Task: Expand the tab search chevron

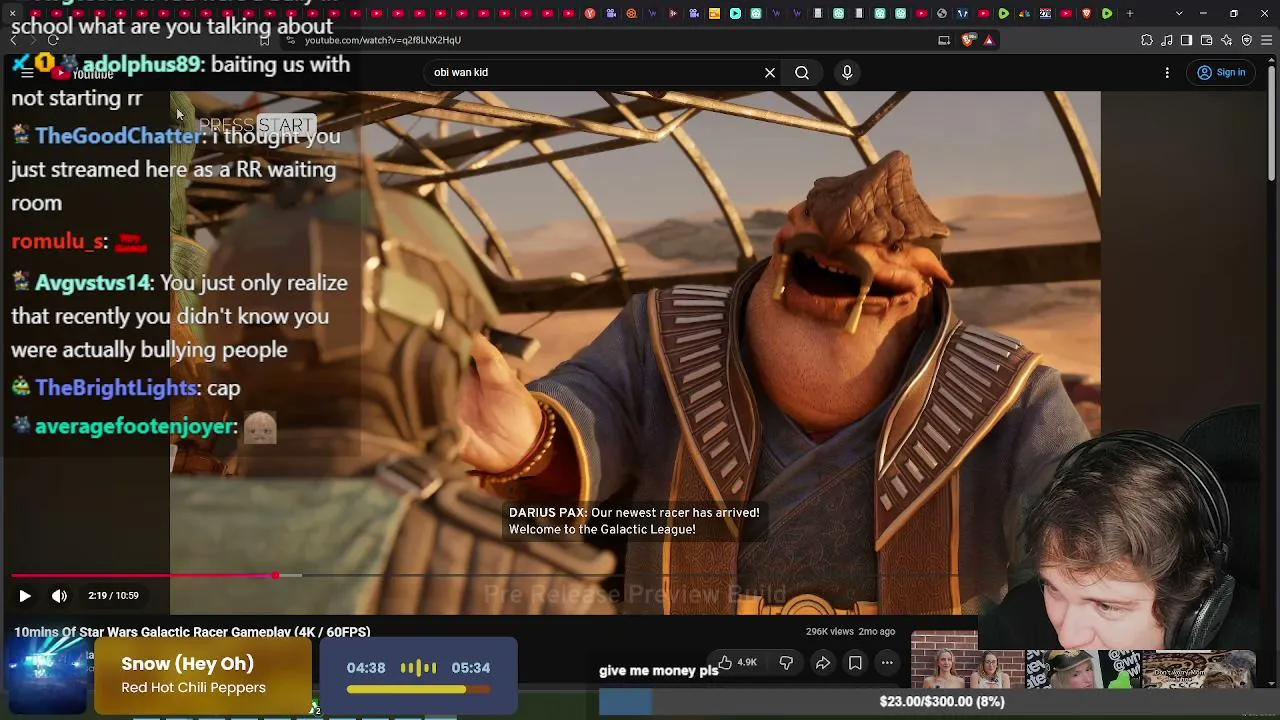Action: pyautogui.click(x=1179, y=13)
